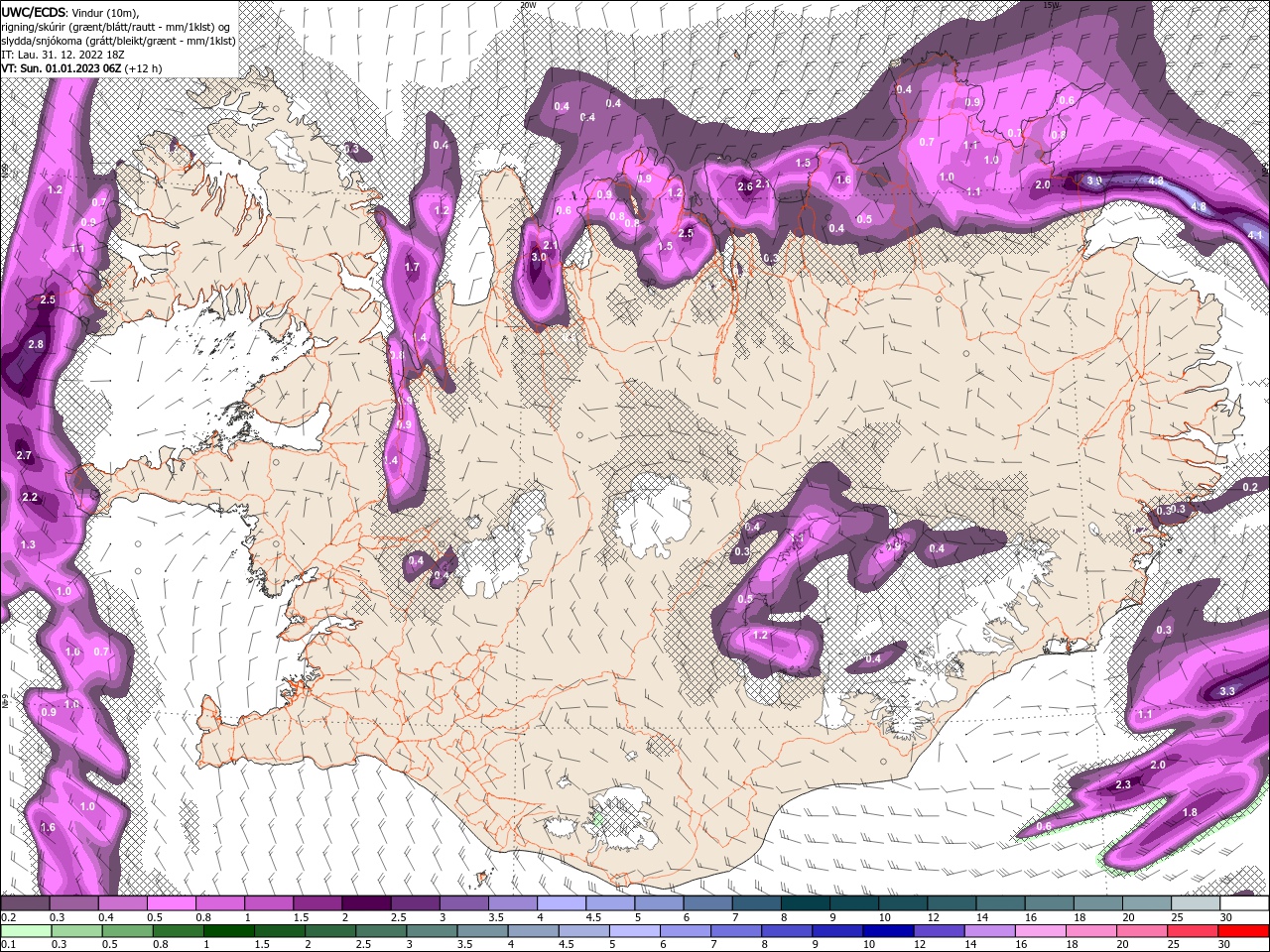Click the 'slydda/snjókoma' legend description line
The height and width of the screenshot is (952, 1270).
[x=119, y=41]
